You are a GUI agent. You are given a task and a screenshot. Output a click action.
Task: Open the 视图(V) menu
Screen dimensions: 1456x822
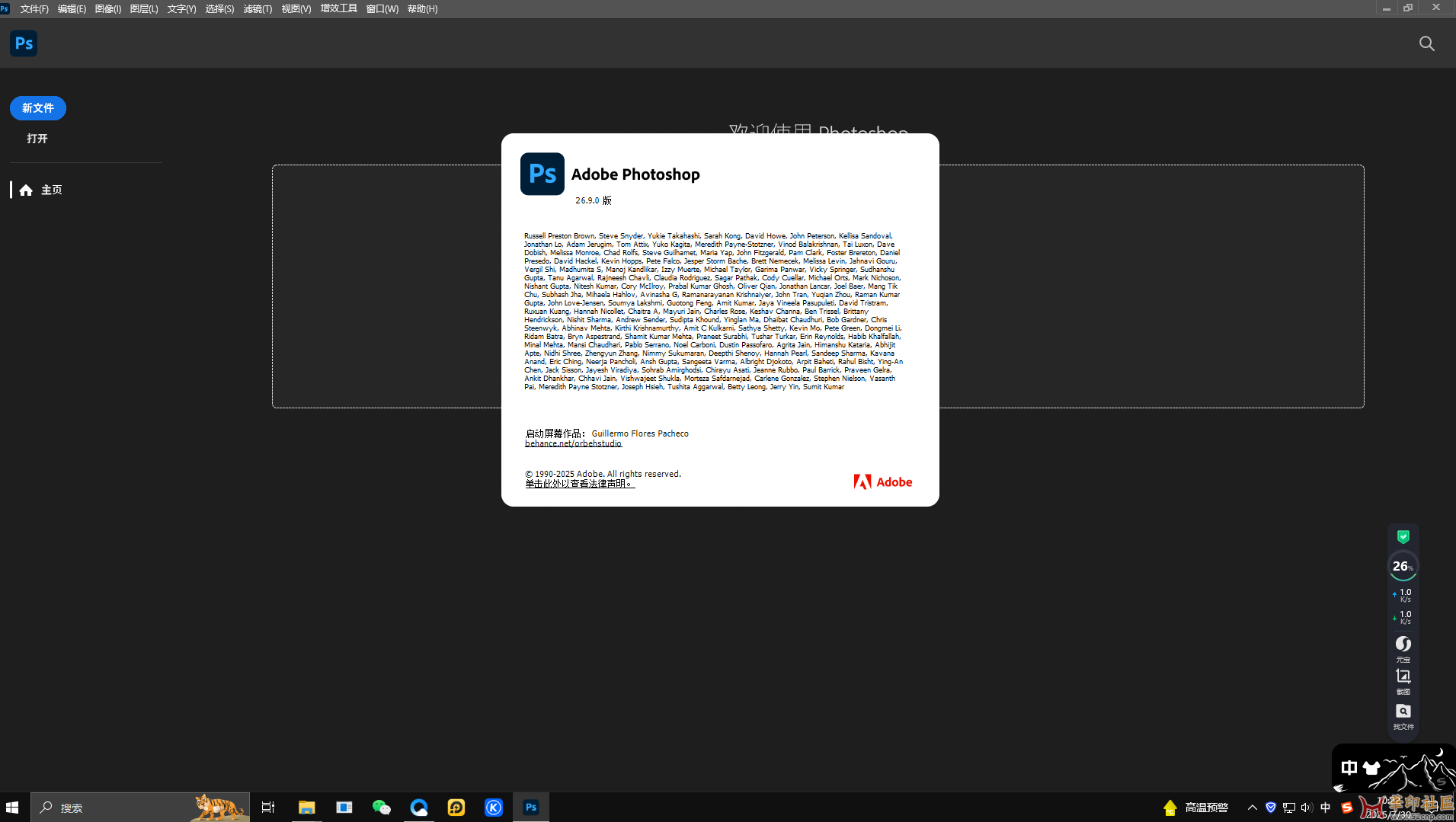click(296, 9)
